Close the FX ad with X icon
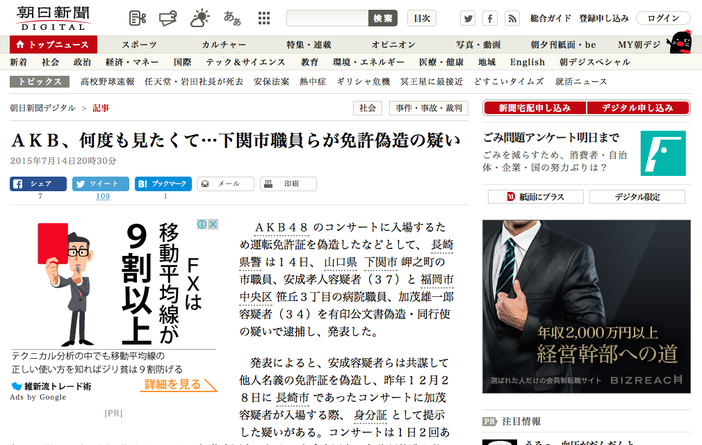This screenshot has width=702, height=445. click(213, 224)
